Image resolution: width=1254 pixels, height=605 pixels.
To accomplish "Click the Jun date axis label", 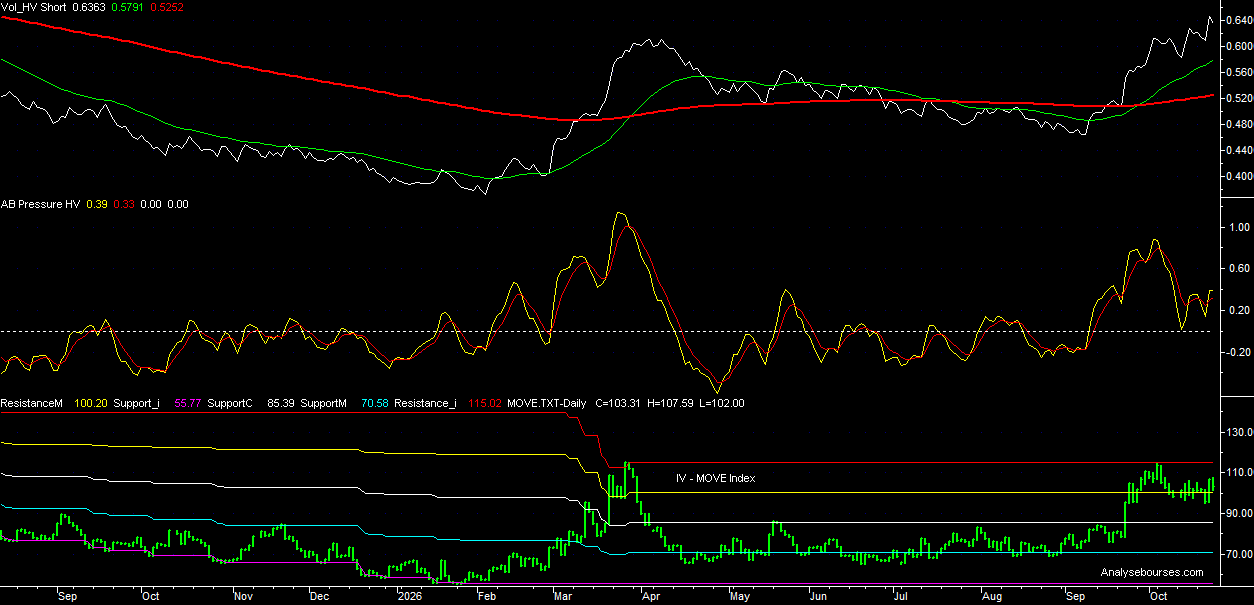I will [x=818, y=595].
